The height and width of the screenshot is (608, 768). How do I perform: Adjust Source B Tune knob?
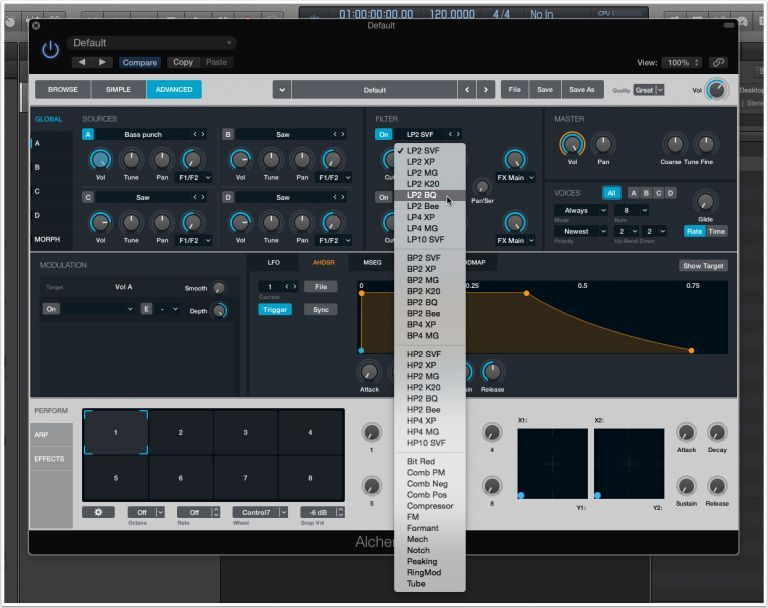tap(271, 160)
